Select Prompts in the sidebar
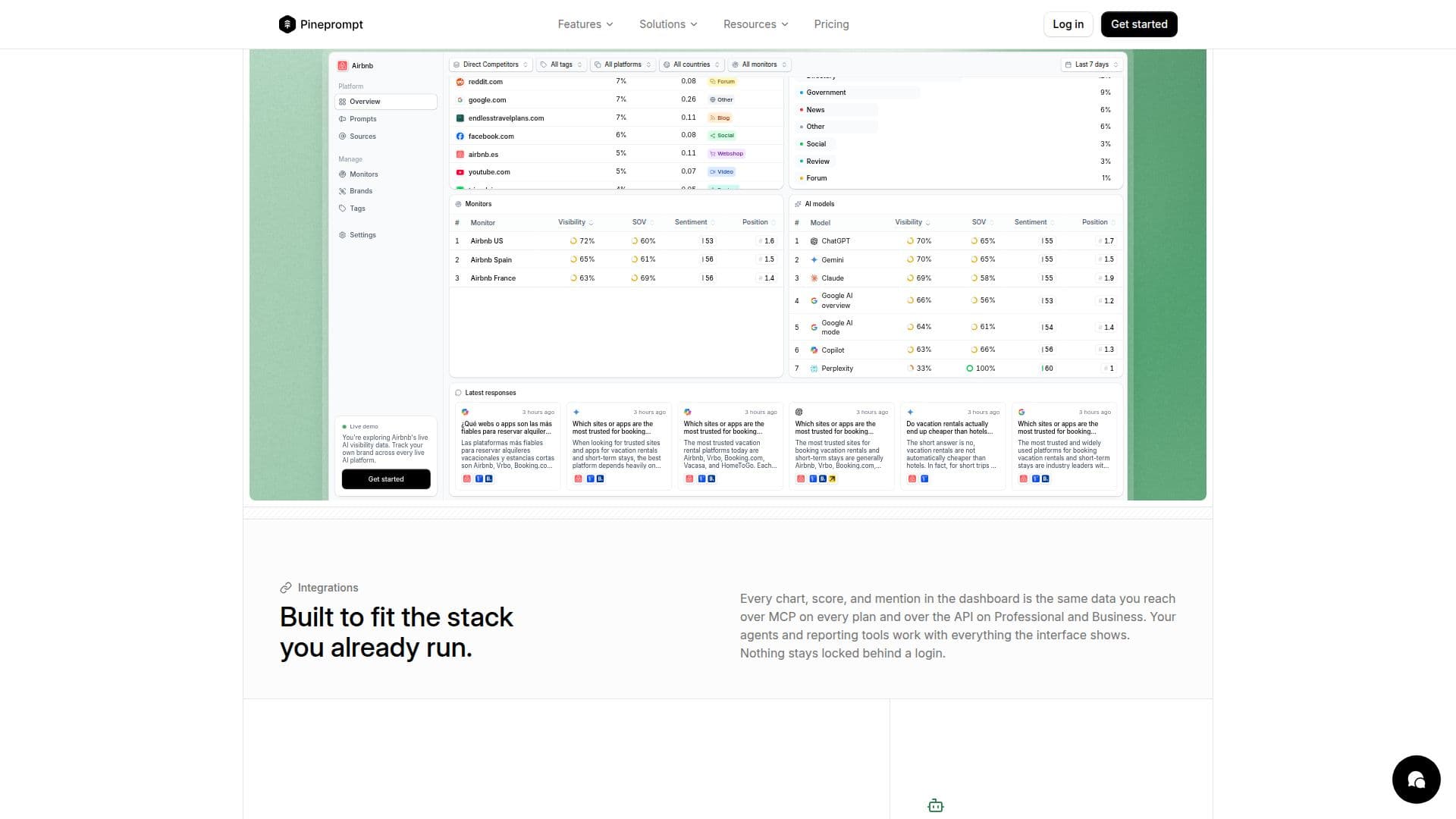 pos(386,119)
